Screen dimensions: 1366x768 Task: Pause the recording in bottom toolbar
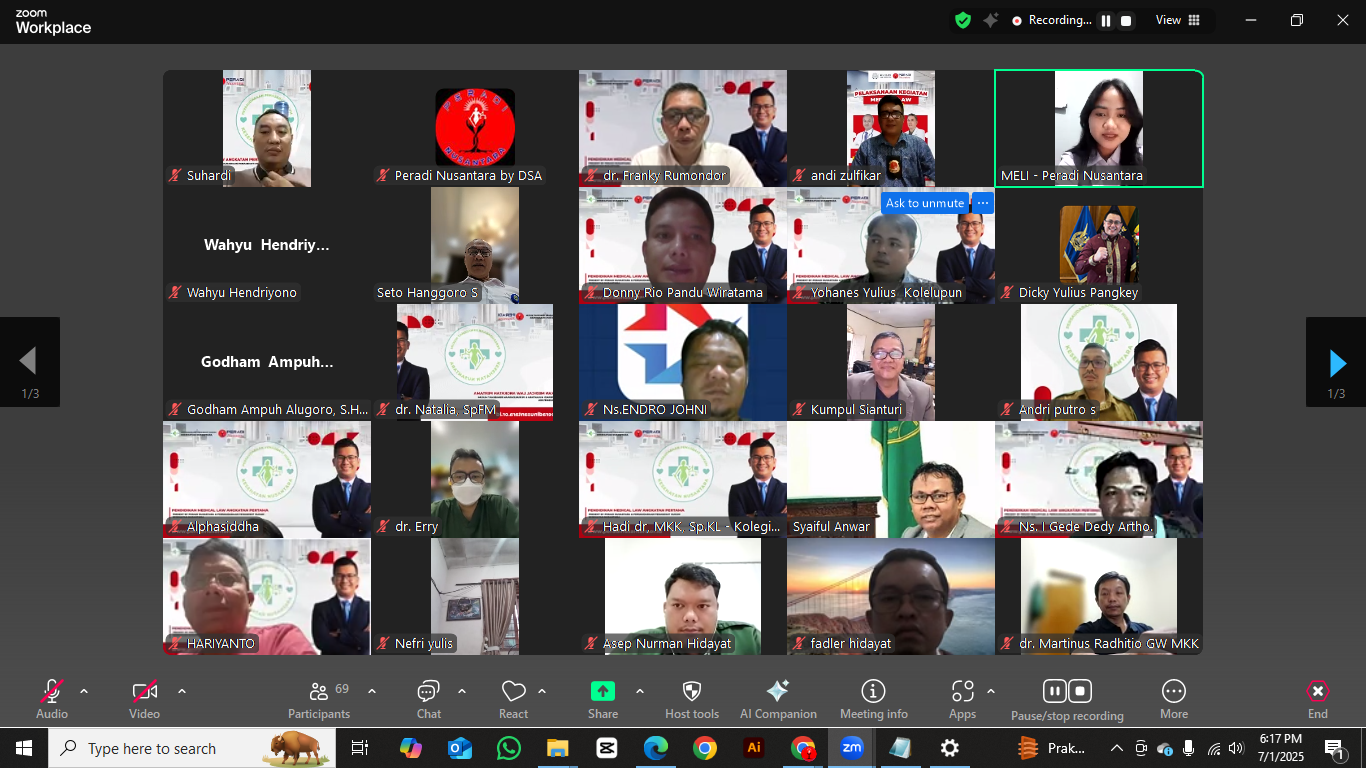(x=1054, y=691)
